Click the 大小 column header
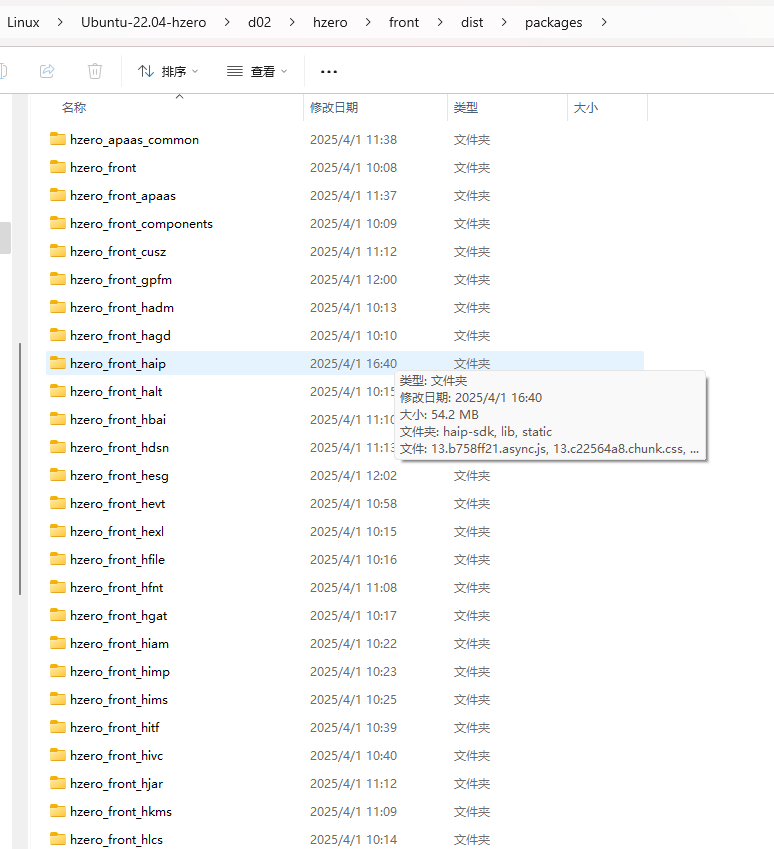This screenshot has width=774, height=849. click(586, 108)
